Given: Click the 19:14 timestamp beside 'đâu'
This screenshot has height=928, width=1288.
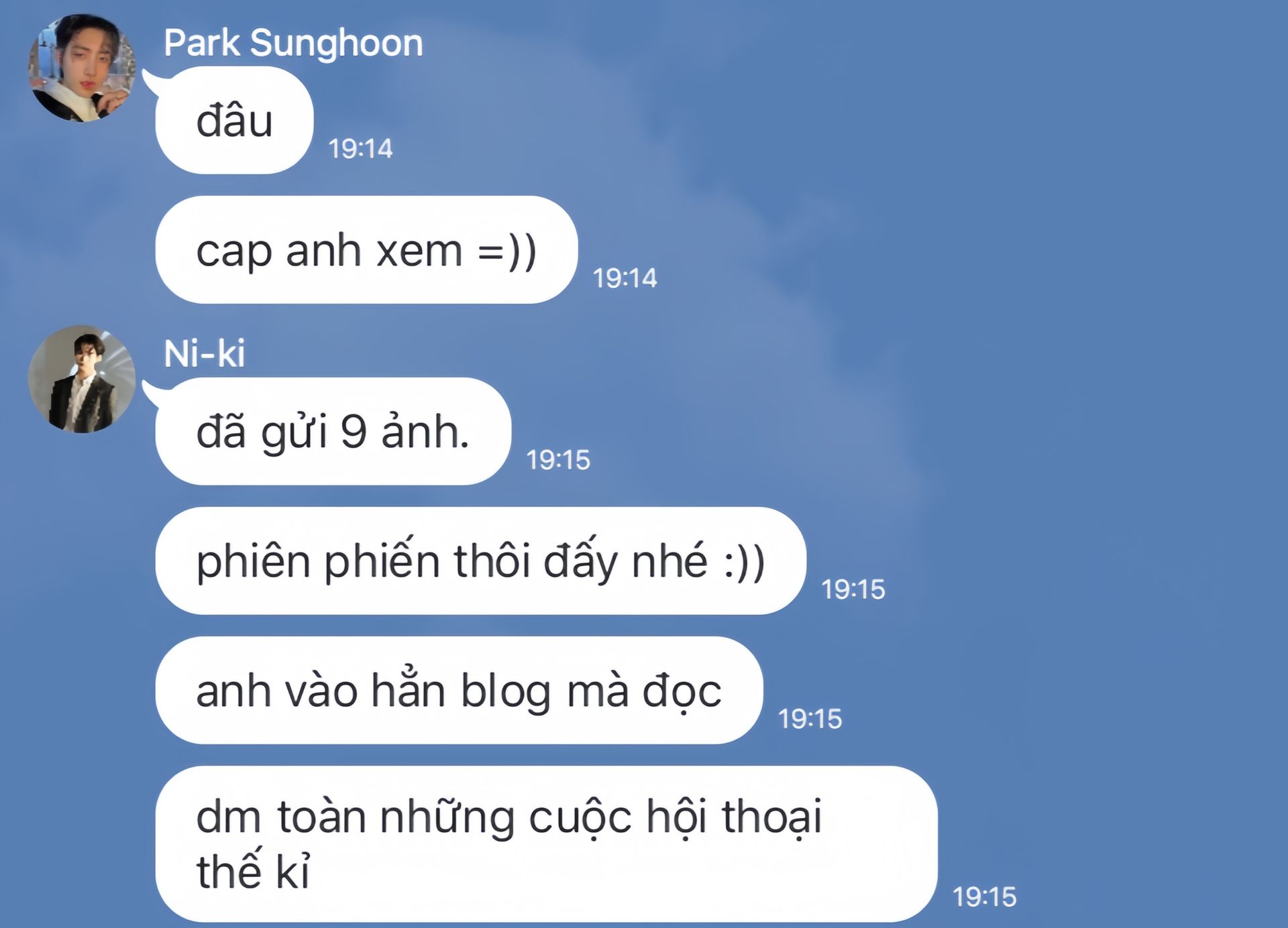Looking at the screenshot, I should (360, 149).
